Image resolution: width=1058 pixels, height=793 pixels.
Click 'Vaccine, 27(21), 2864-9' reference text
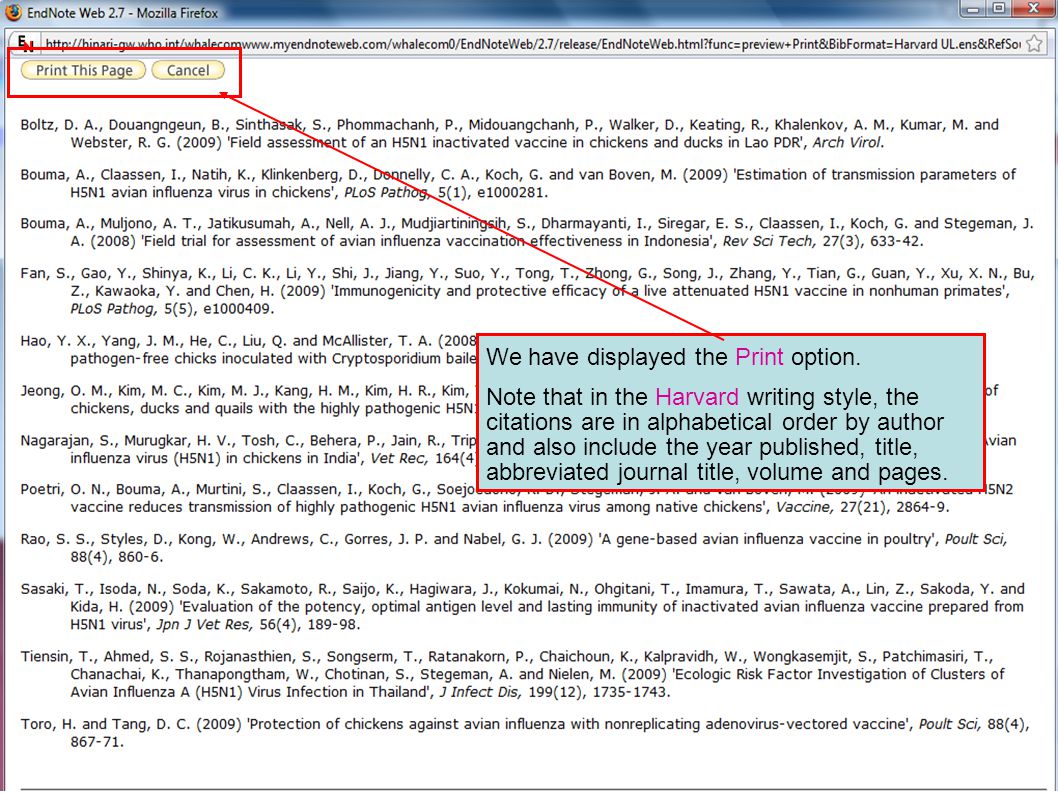point(863,508)
